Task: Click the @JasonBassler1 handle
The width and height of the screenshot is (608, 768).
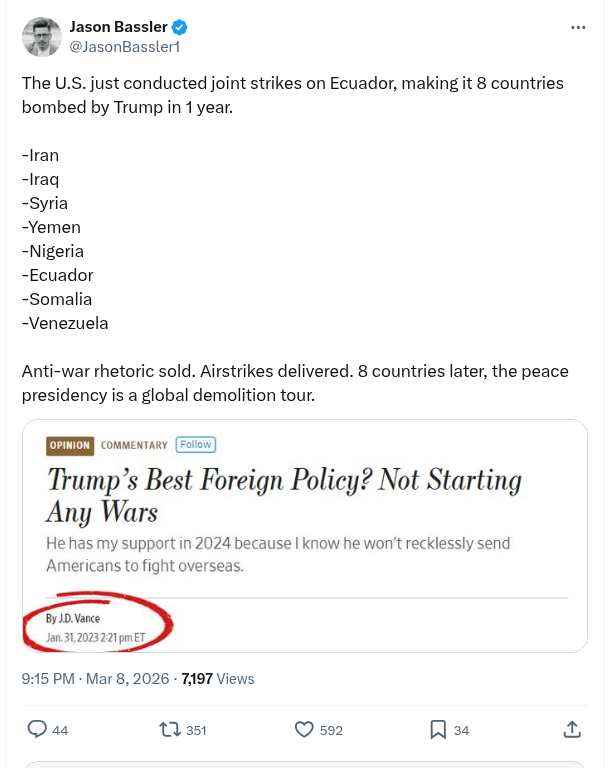Action: pyautogui.click(x=125, y=46)
